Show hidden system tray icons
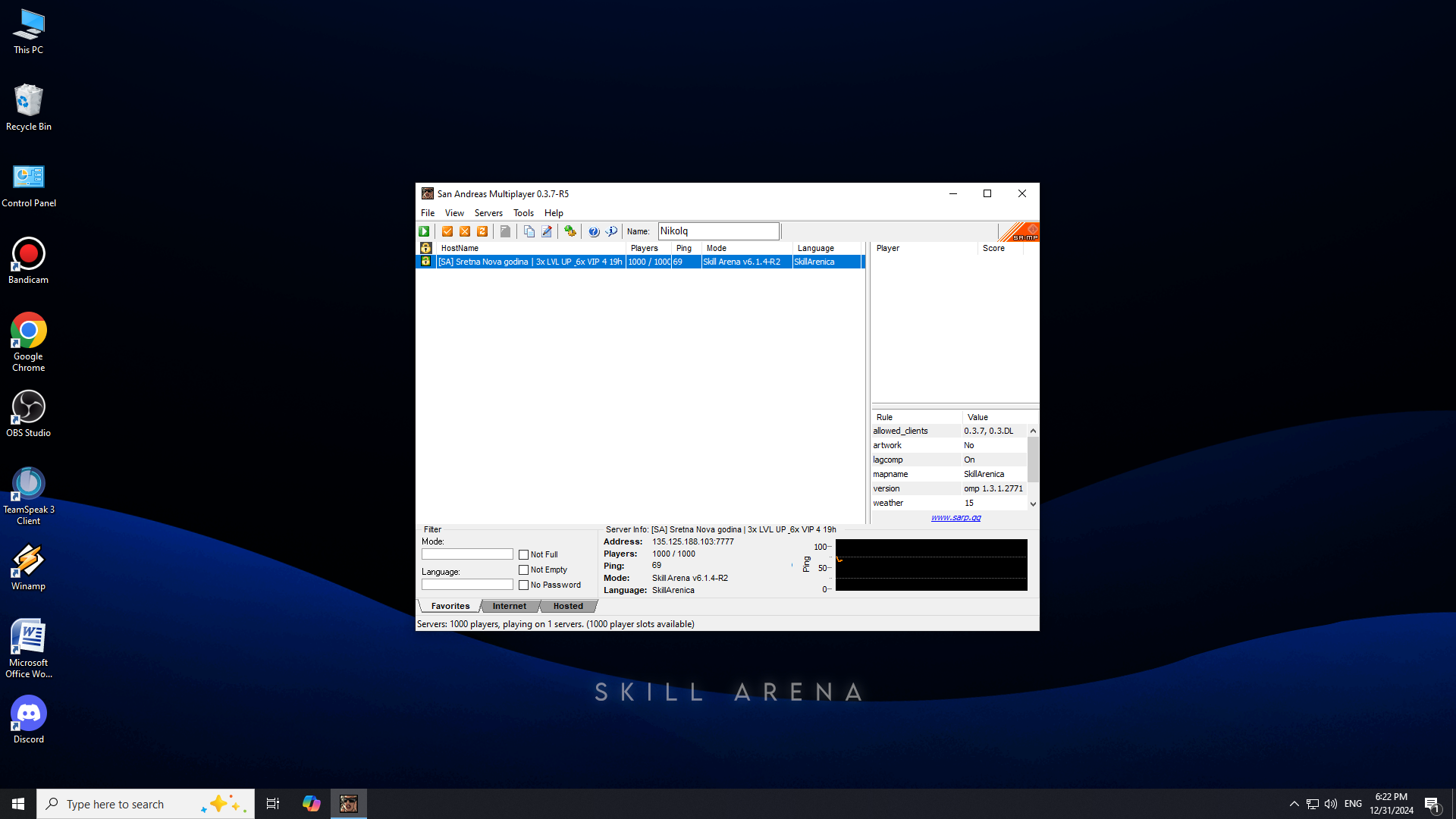The width and height of the screenshot is (1456, 819). [x=1294, y=804]
